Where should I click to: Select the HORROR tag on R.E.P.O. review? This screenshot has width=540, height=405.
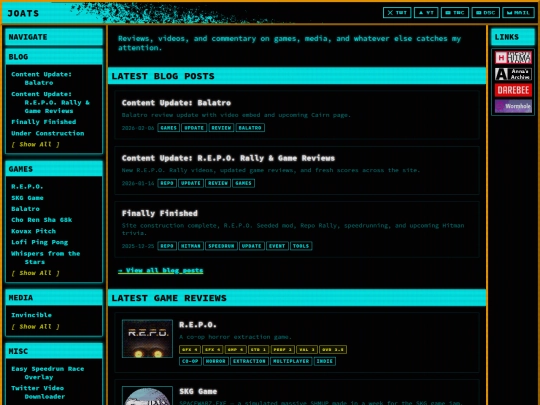(x=216, y=361)
